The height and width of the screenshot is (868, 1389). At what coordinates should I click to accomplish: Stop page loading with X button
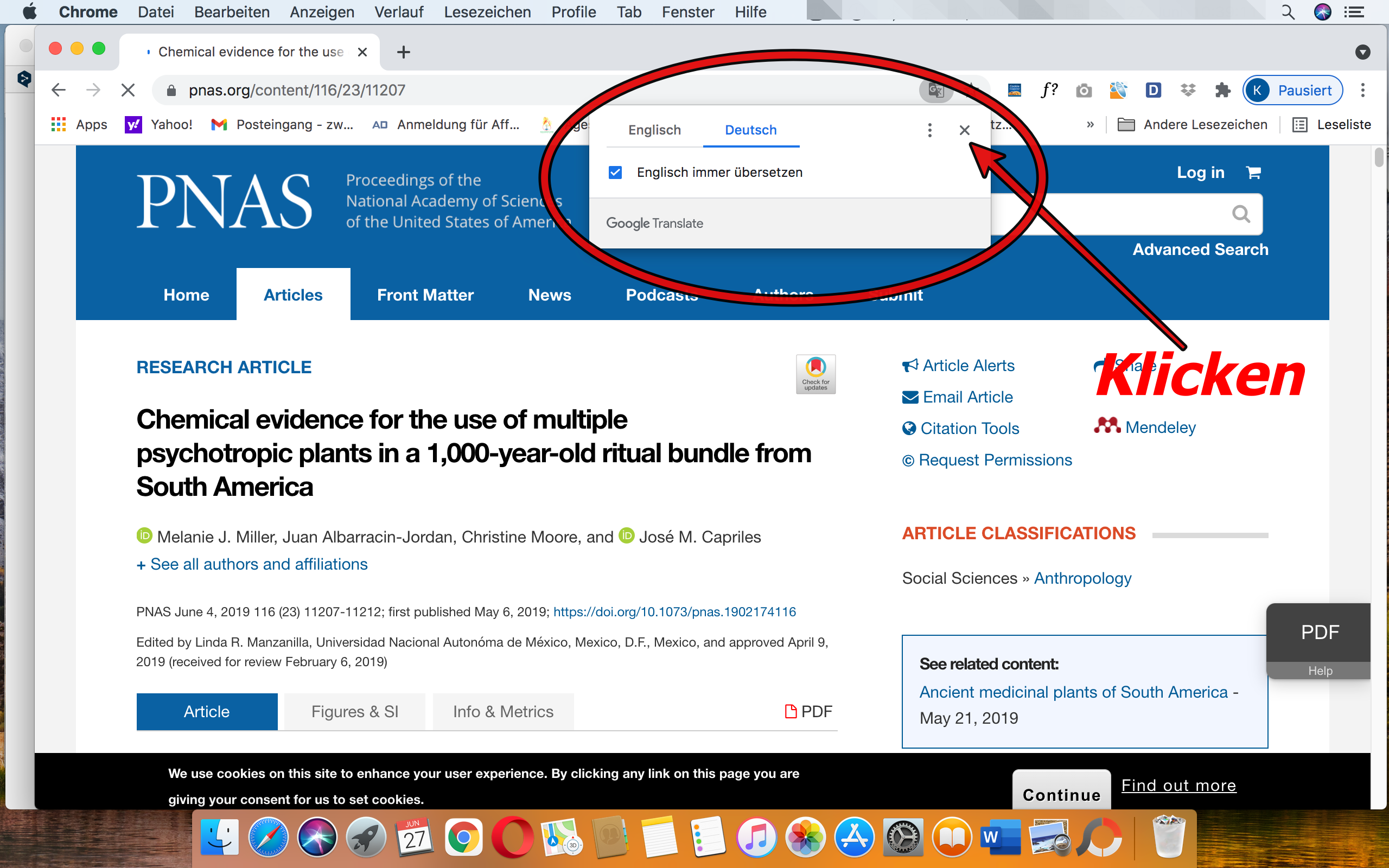pos(128,90)
